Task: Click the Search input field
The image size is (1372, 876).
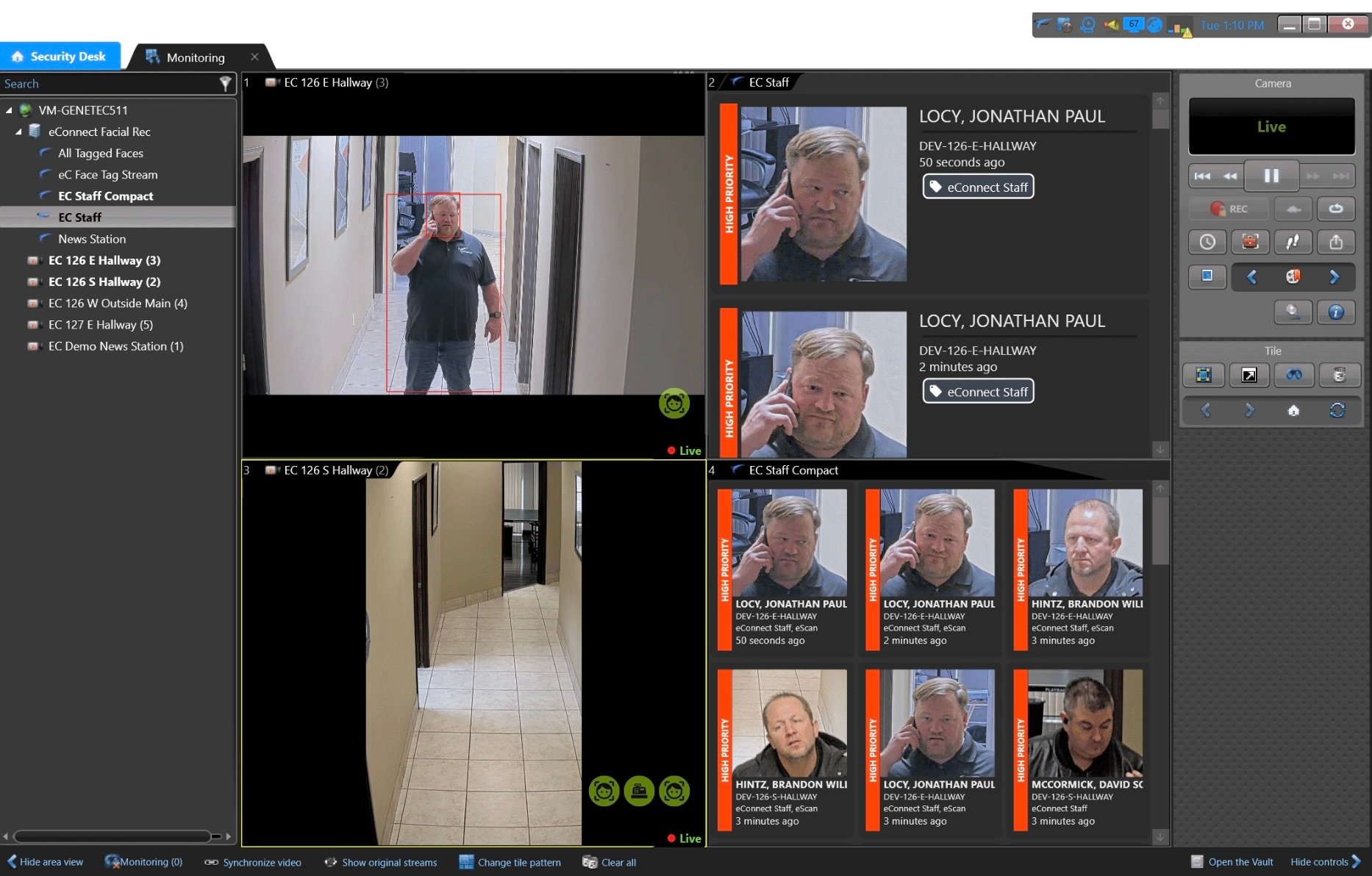Action: click(x=107, y=84)
